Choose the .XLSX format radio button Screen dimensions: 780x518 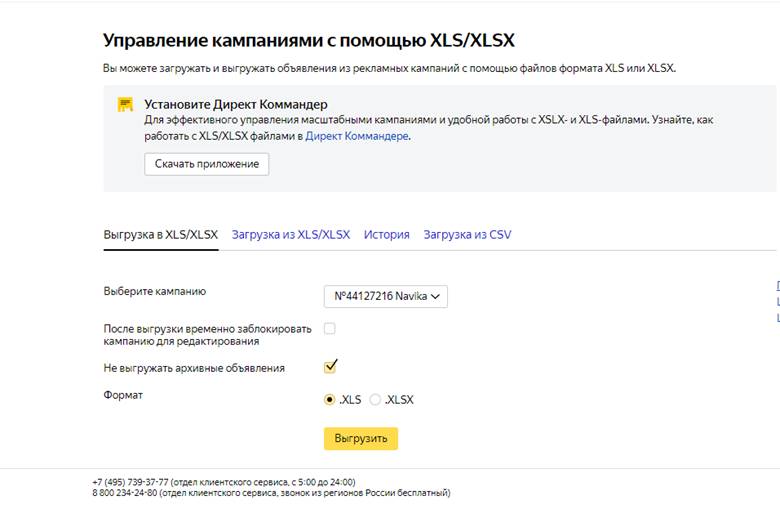point(375,399)
